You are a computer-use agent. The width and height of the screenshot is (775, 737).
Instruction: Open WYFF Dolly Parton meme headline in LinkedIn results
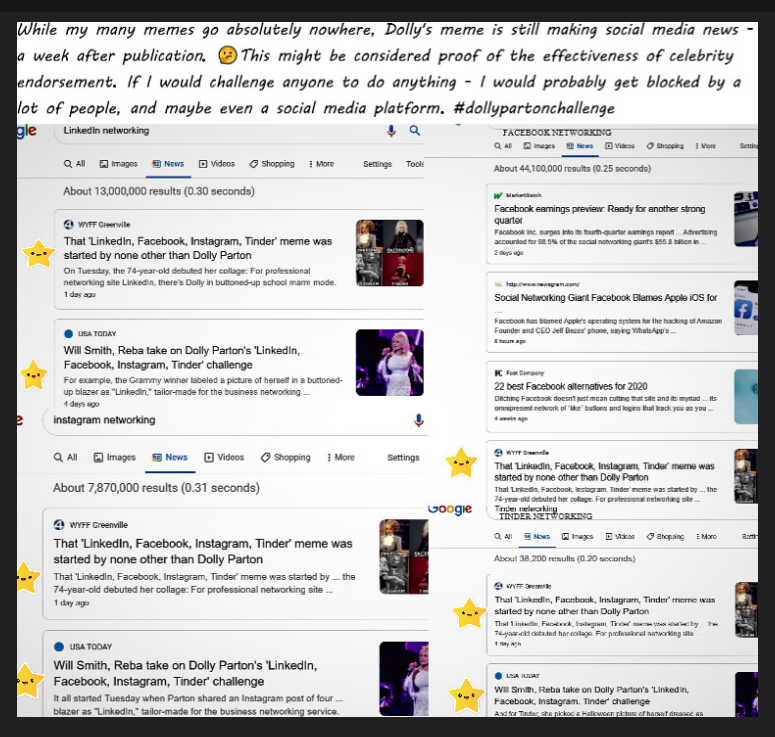pyautogui.click(x=198, y=248)
